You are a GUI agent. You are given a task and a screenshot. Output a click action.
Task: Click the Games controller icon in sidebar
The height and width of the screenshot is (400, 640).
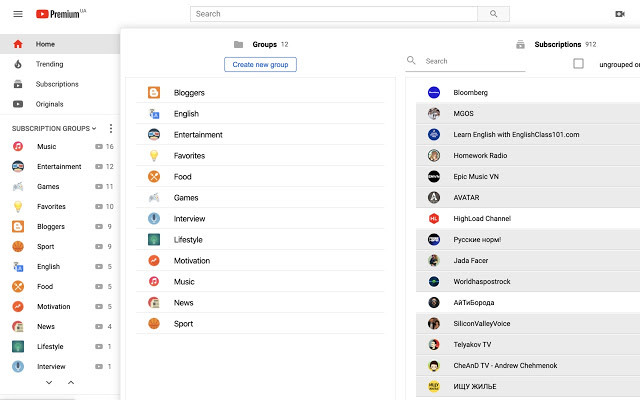[18, 187]
